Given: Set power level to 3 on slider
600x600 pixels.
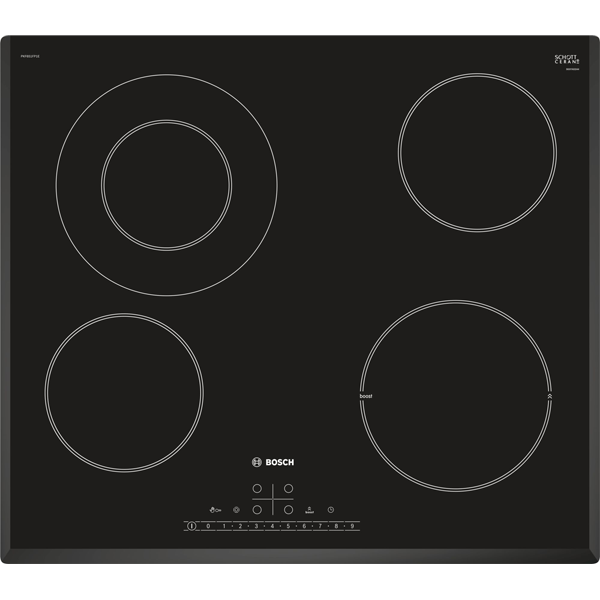Looking at the screenshot, I should (256, 525).
